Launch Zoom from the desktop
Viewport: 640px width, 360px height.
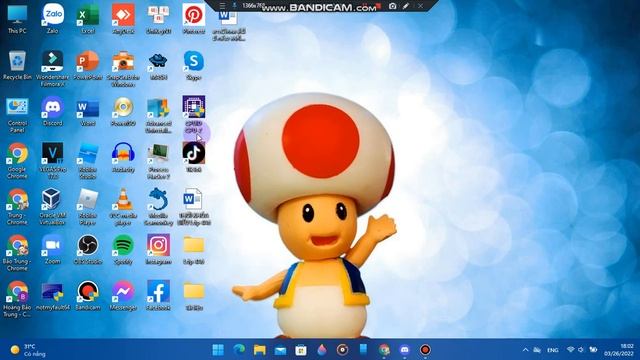[x=53, y=250]
